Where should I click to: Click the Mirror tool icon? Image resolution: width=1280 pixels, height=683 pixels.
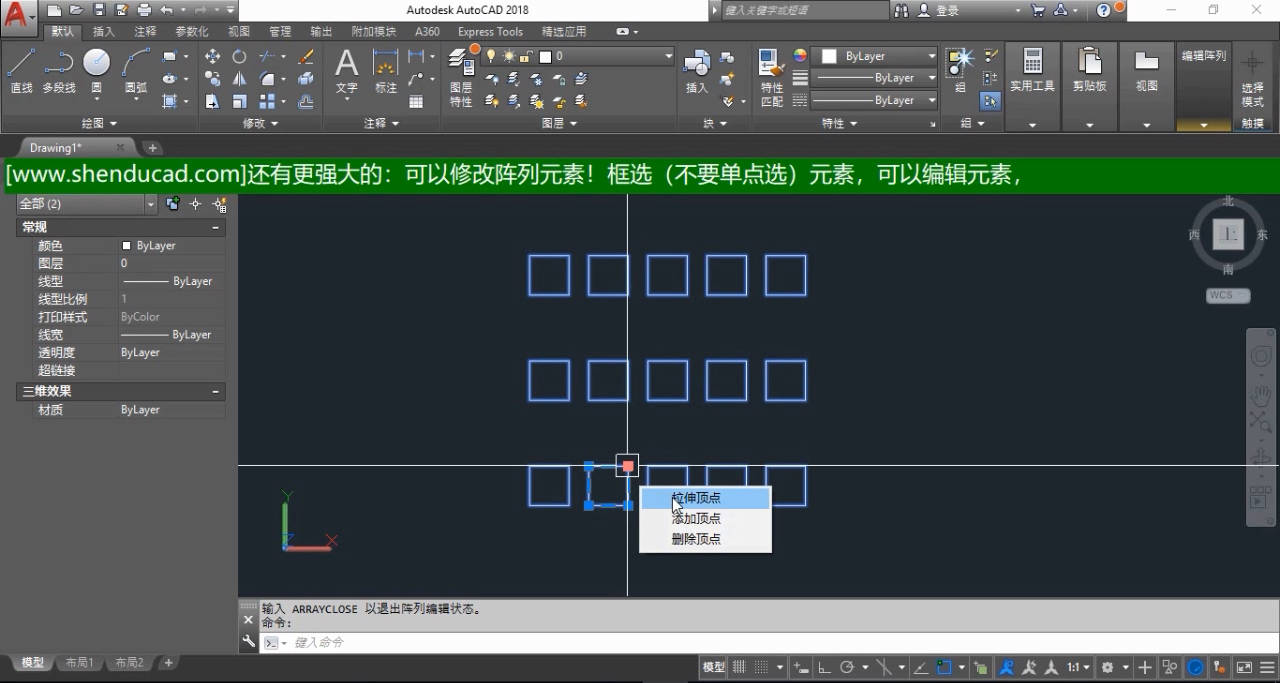point(239,79)
